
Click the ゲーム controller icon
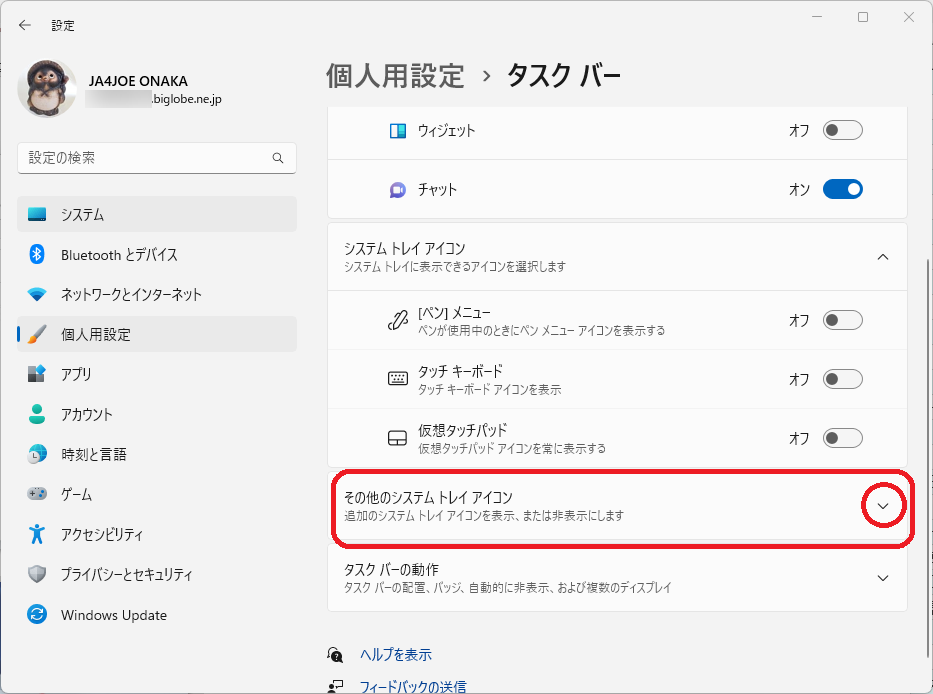[37, 494]
